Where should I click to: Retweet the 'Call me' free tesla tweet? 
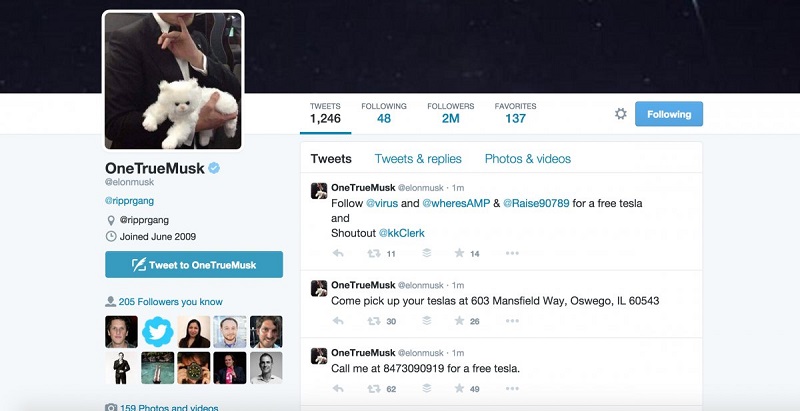click(x=374, y=389)
